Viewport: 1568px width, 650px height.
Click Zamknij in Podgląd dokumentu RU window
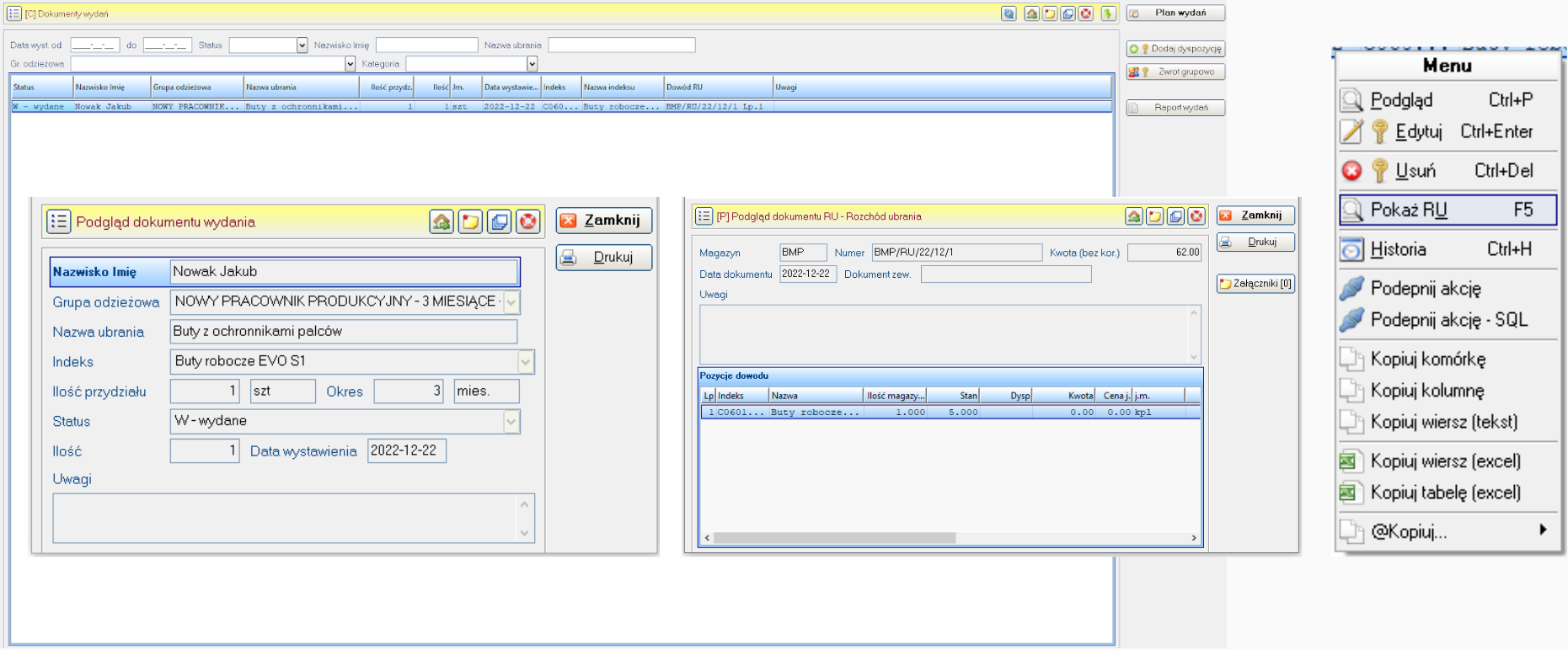coord(1255,216)
